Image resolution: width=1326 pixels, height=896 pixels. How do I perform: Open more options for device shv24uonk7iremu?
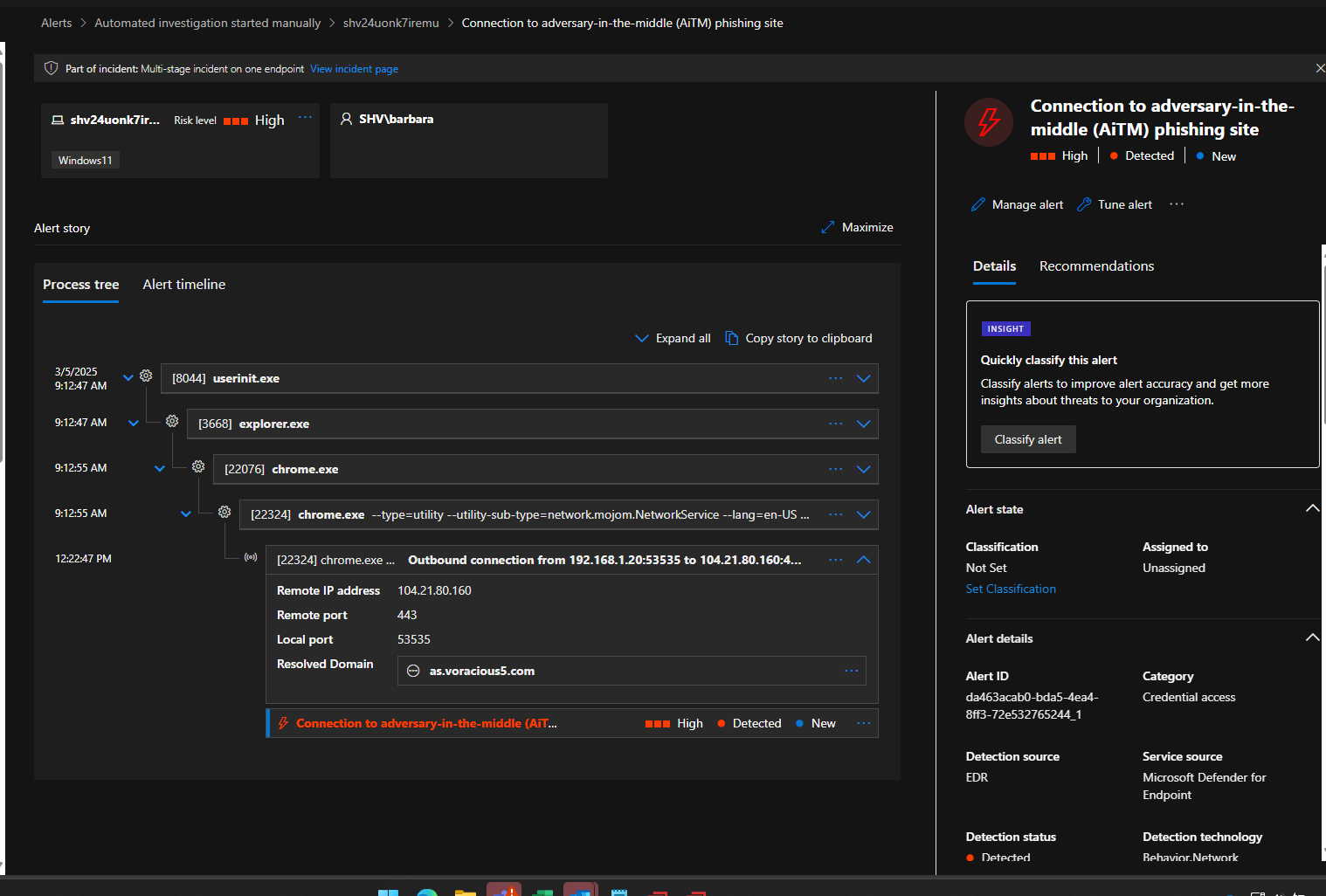pos(305,118)
